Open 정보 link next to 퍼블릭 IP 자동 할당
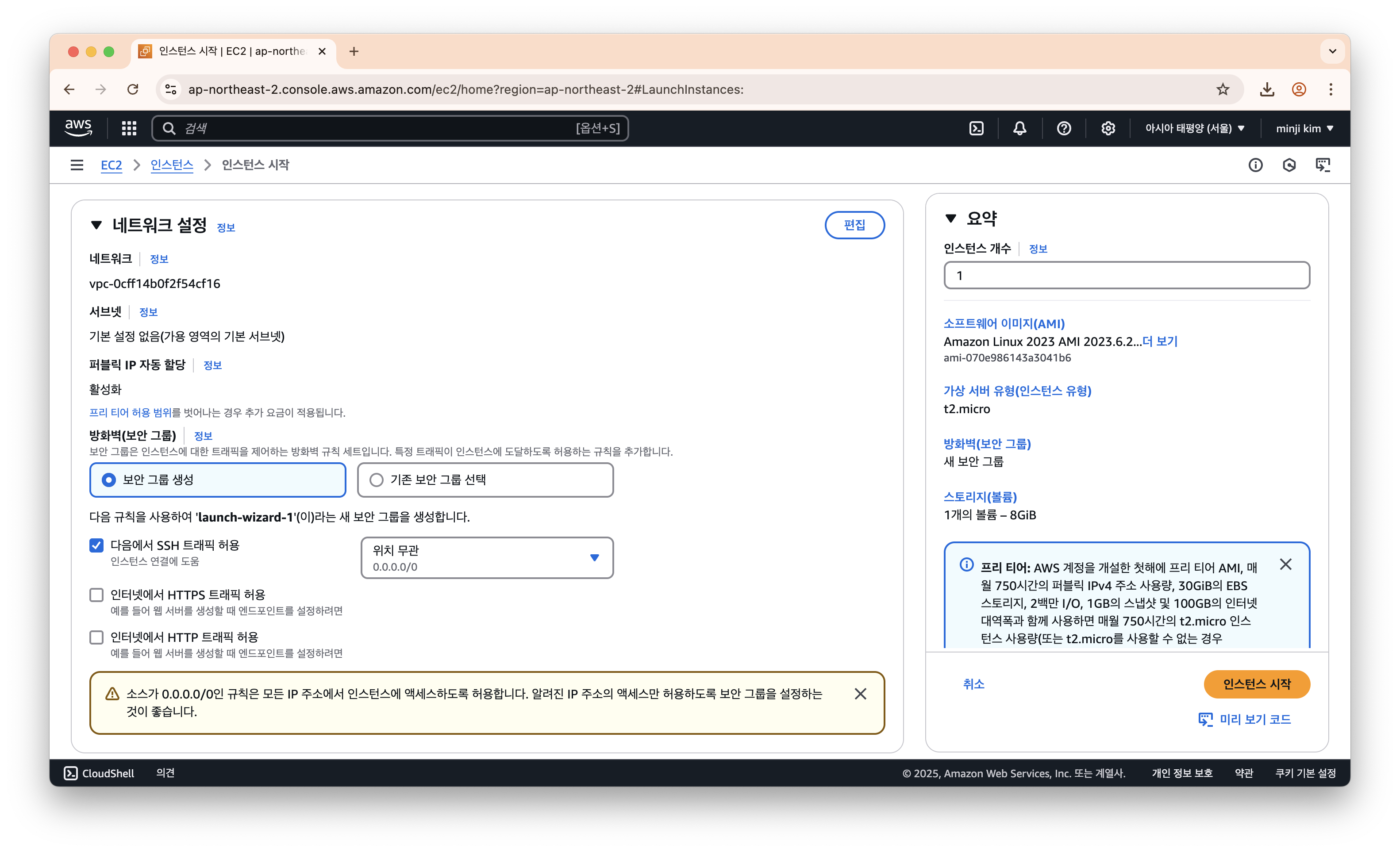 [212, 365]
